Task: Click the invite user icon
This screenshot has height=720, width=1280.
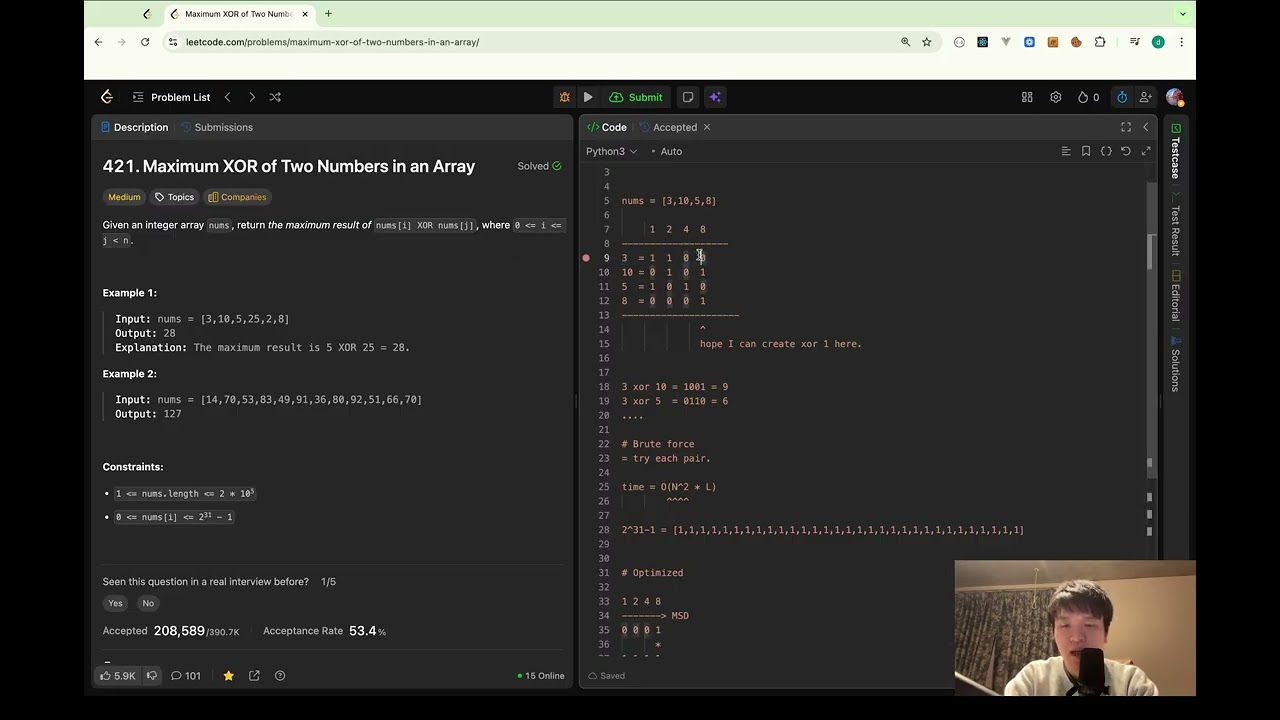Action: [1146, 97]
